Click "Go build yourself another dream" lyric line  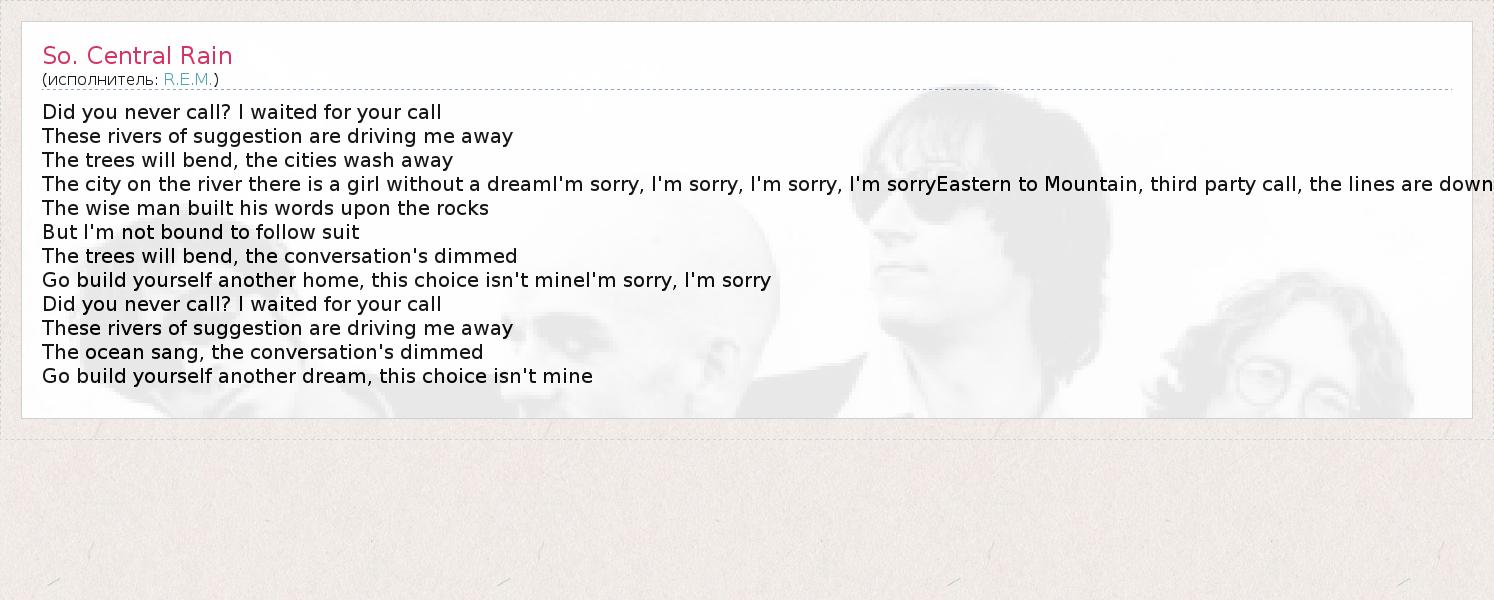(x=317, y=376)
